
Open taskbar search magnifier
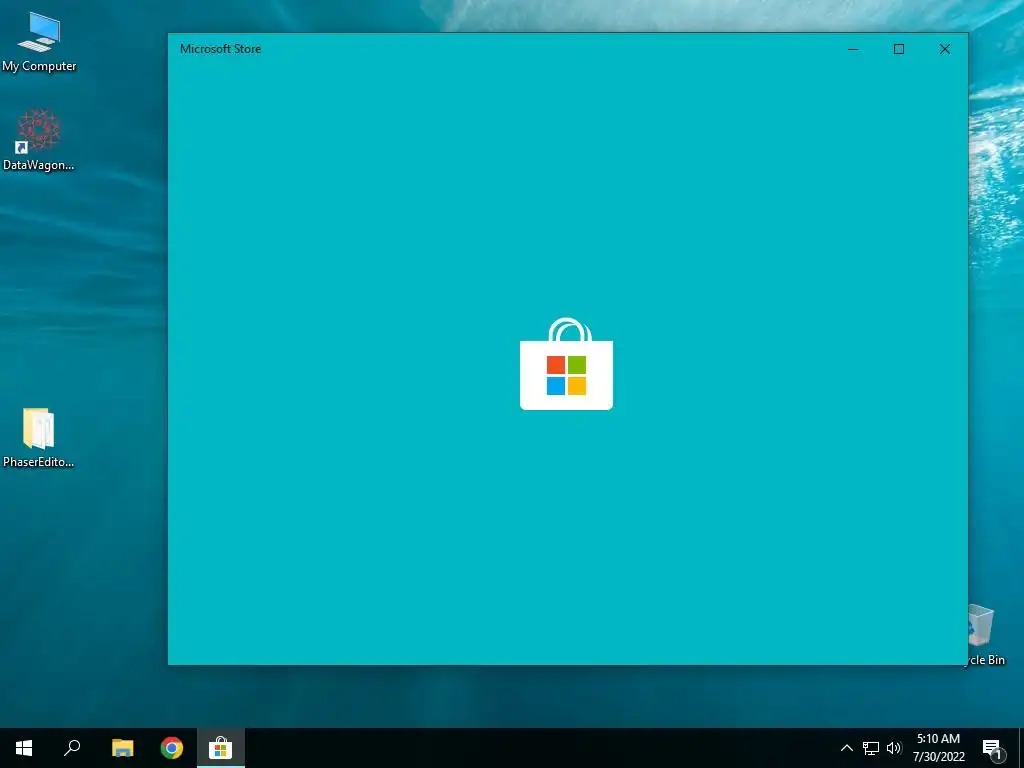point(72,748)
